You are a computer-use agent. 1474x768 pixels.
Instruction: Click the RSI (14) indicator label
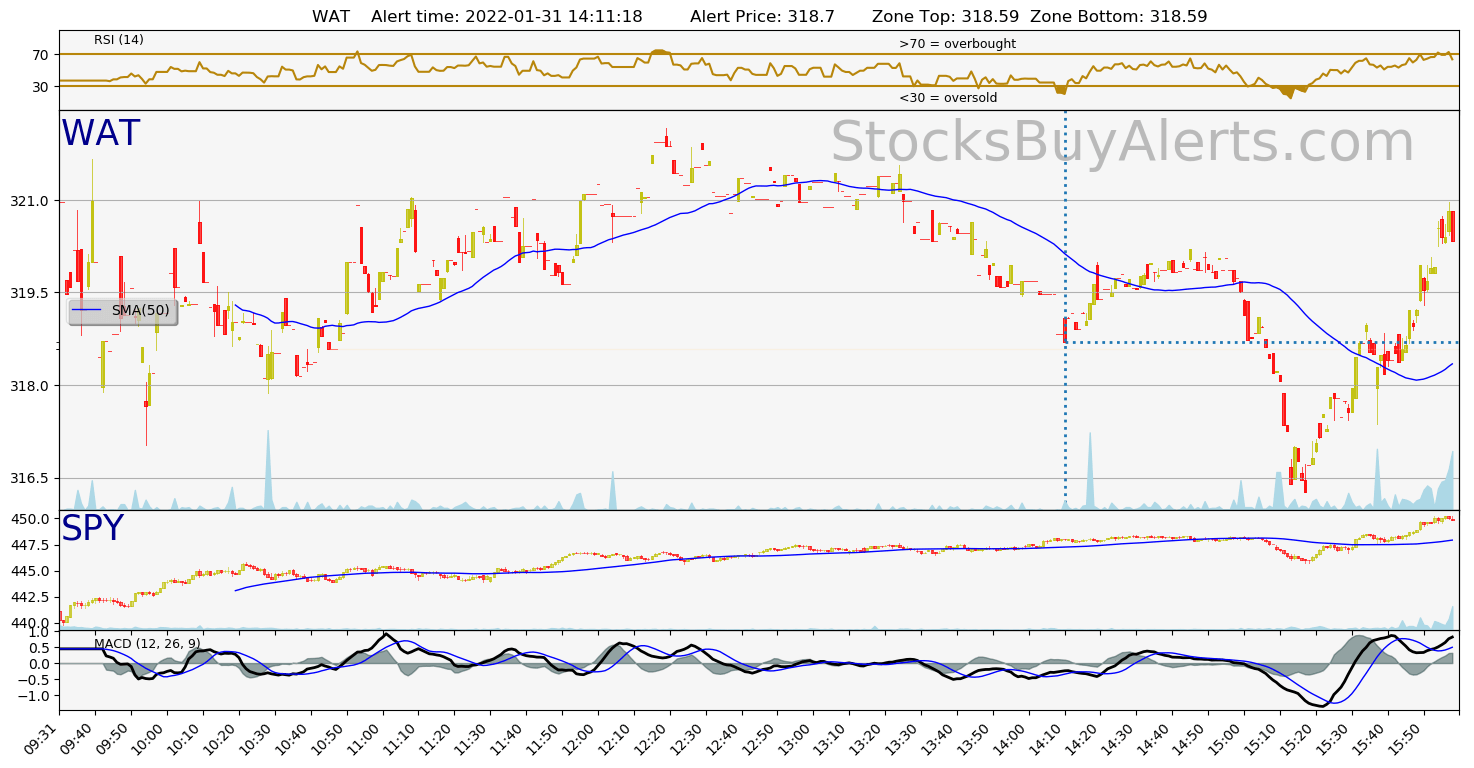point(119,40)
